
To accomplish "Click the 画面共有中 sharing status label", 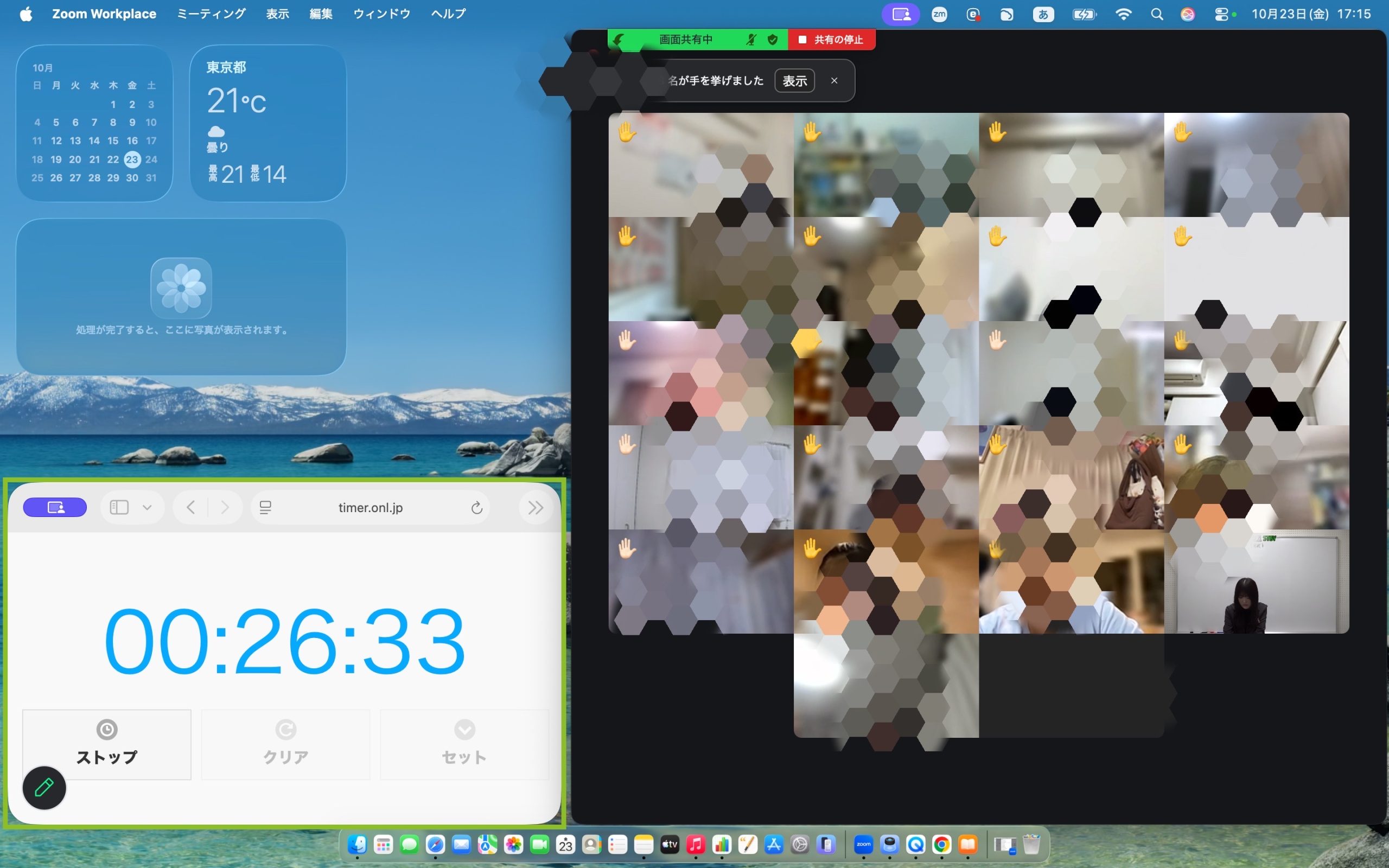I will [x=686, y=40].
